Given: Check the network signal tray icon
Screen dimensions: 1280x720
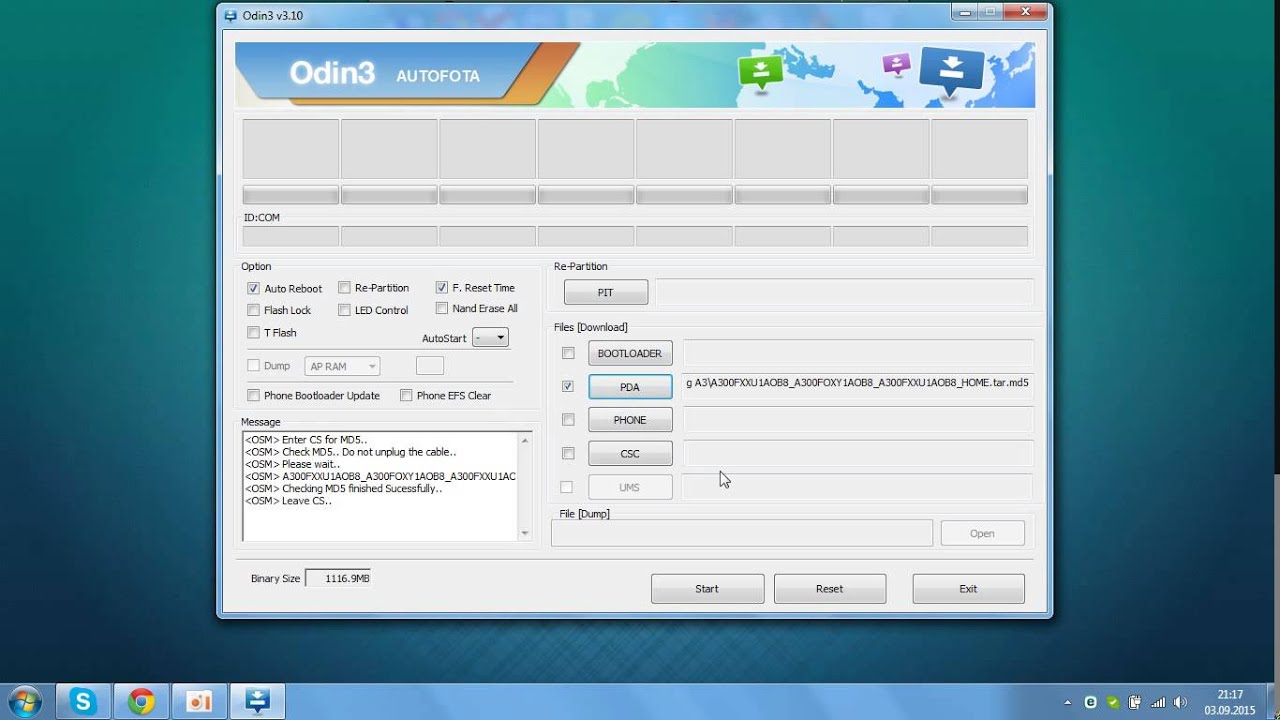Looking at the screenshot, I should 1158,702.
